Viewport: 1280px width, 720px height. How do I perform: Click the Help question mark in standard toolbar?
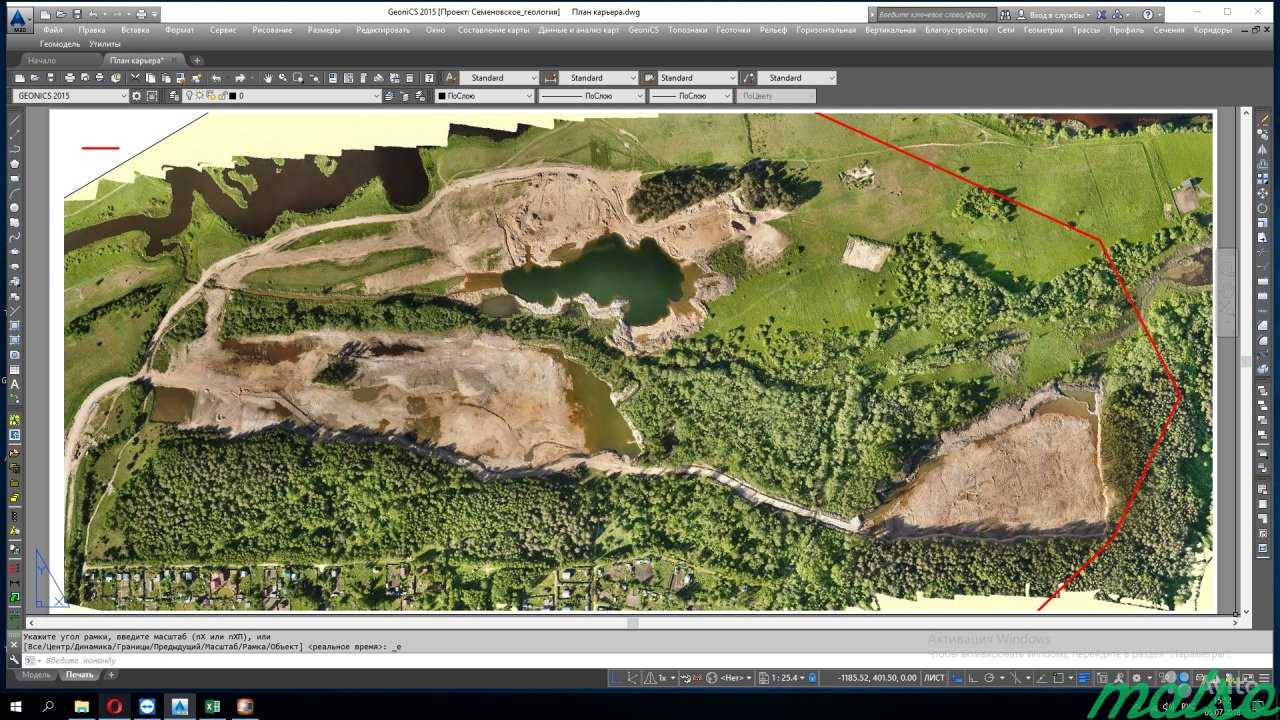tap(429, 77)
